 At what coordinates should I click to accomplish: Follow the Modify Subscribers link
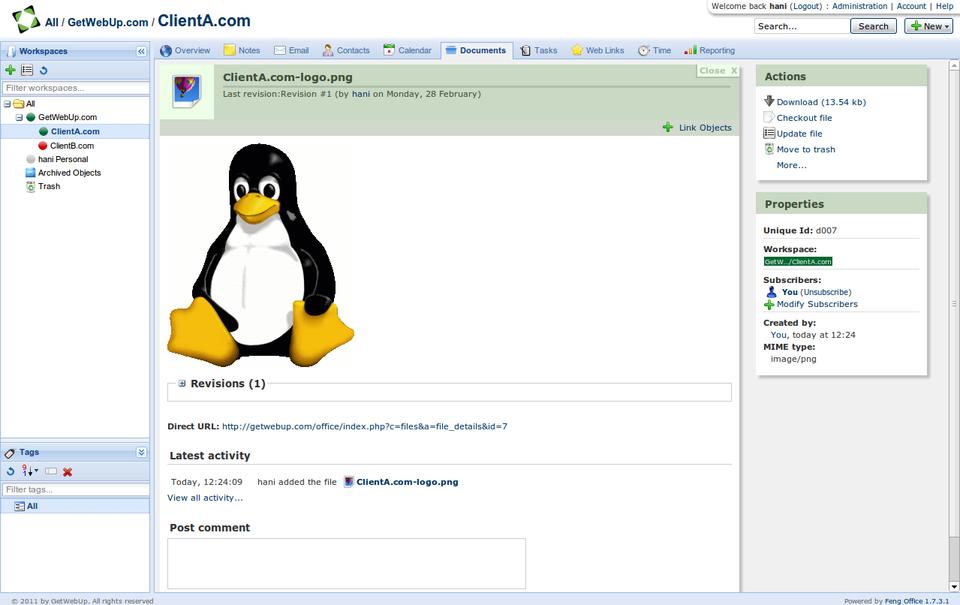[817, 304]
